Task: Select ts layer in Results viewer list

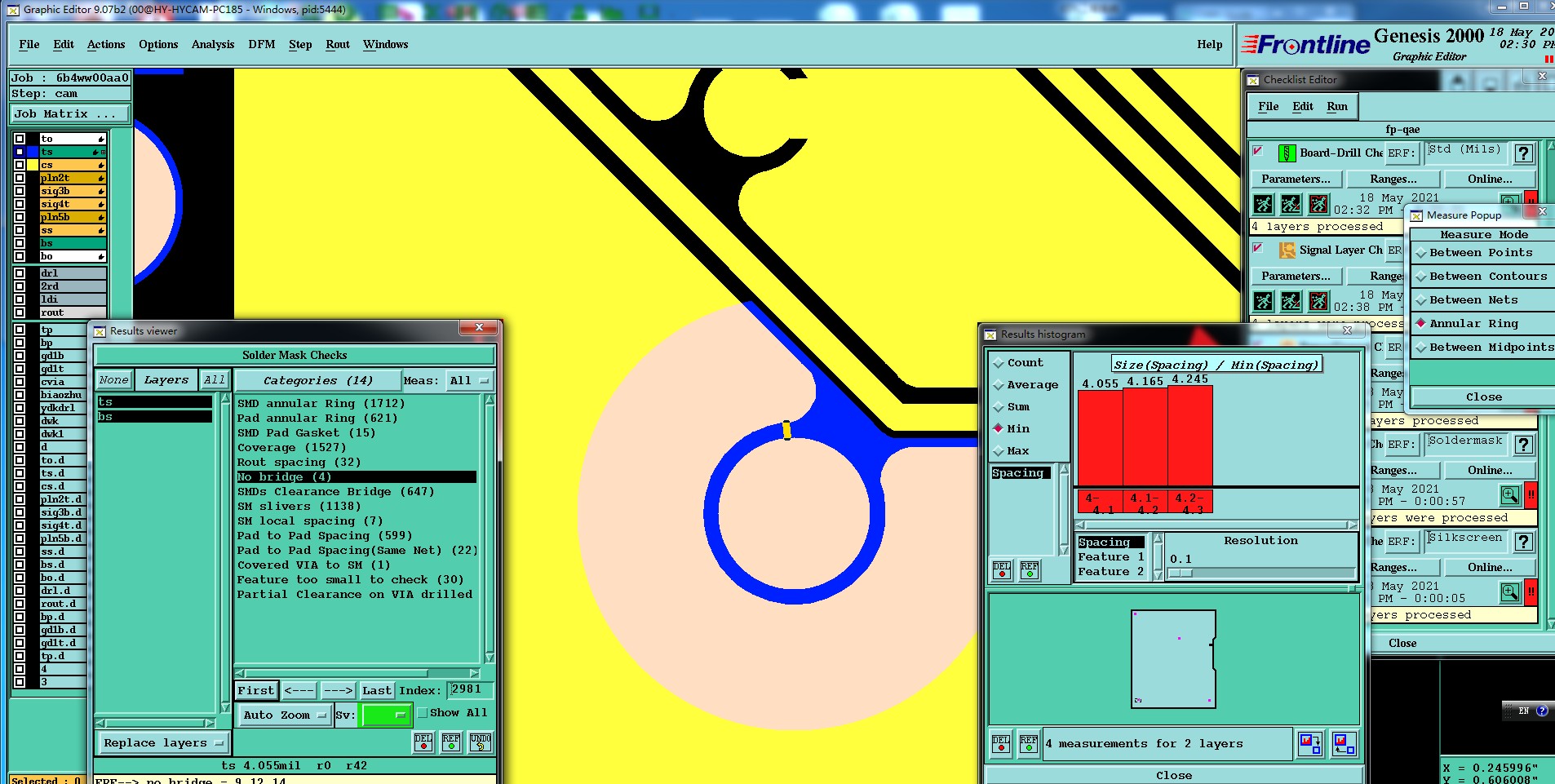Action: 154,402
